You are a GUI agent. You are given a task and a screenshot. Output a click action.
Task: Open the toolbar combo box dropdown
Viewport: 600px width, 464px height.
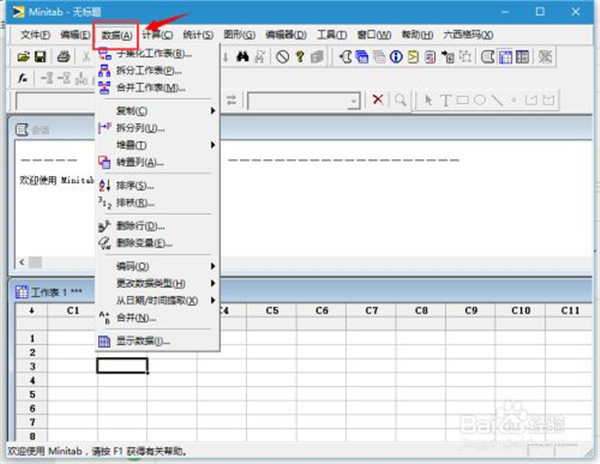[x=354, y=101]
